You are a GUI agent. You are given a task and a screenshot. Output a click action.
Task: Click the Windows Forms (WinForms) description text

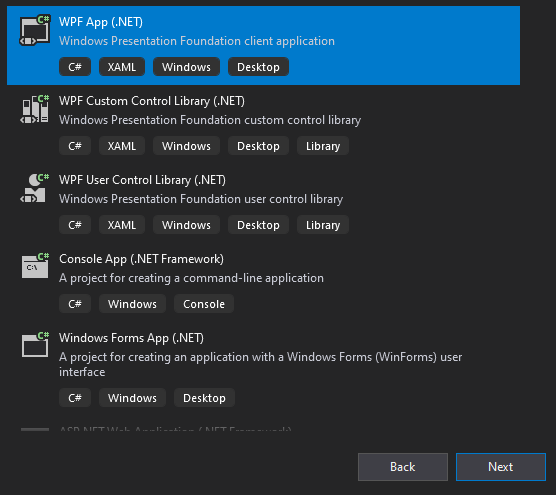(261, 365)
